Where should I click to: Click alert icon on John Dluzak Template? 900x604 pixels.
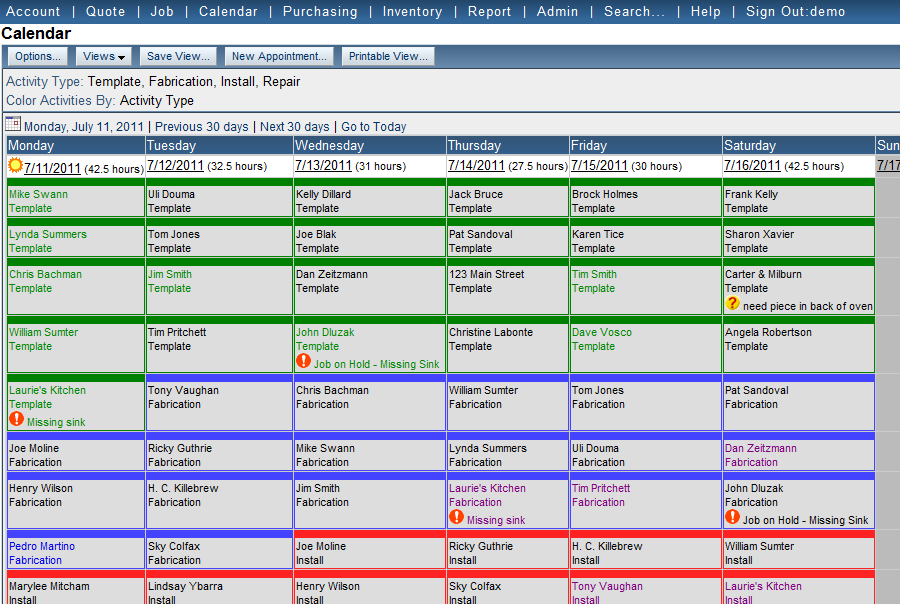(x=303, y=361)
